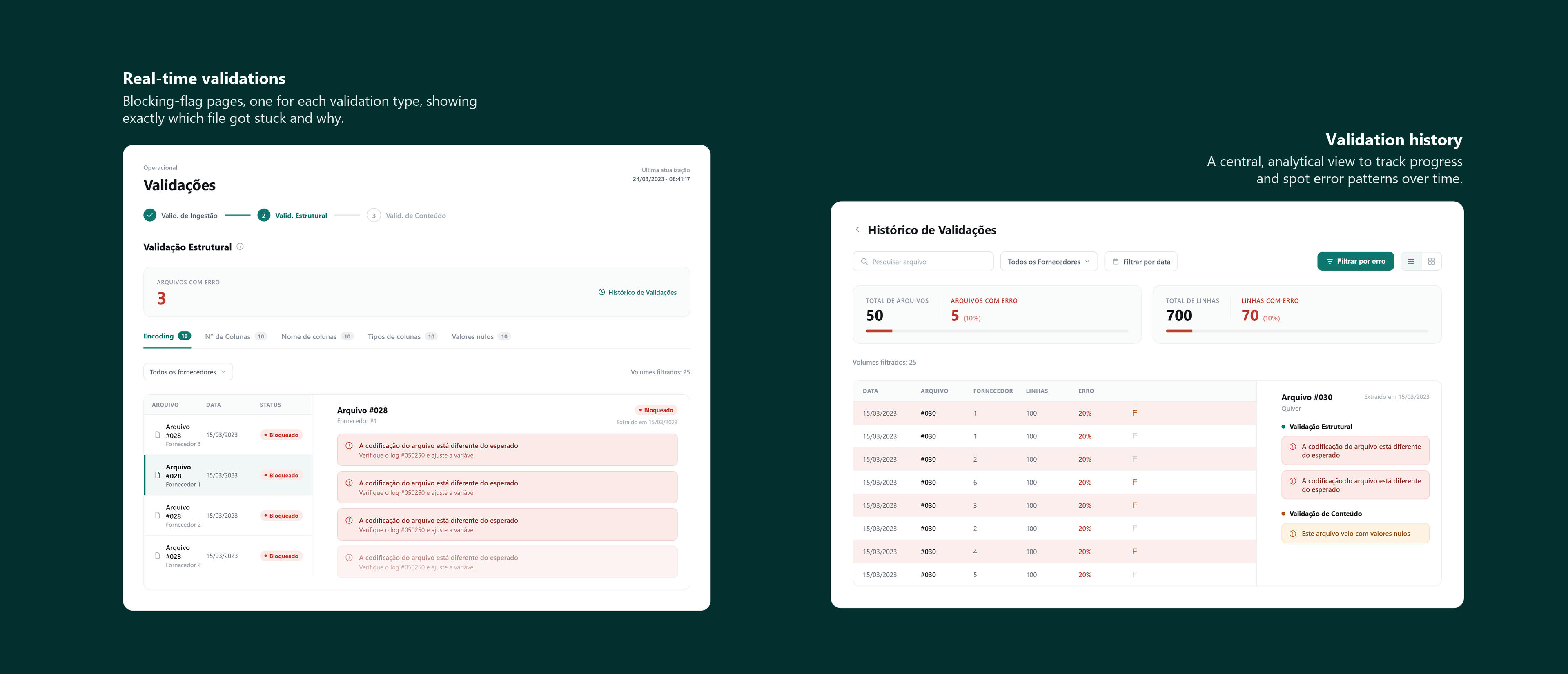Click the Linhas com erro progress bar
Image resolution: width=1568 pixels, height=674 pixels.
click(x=1296, y=331)
